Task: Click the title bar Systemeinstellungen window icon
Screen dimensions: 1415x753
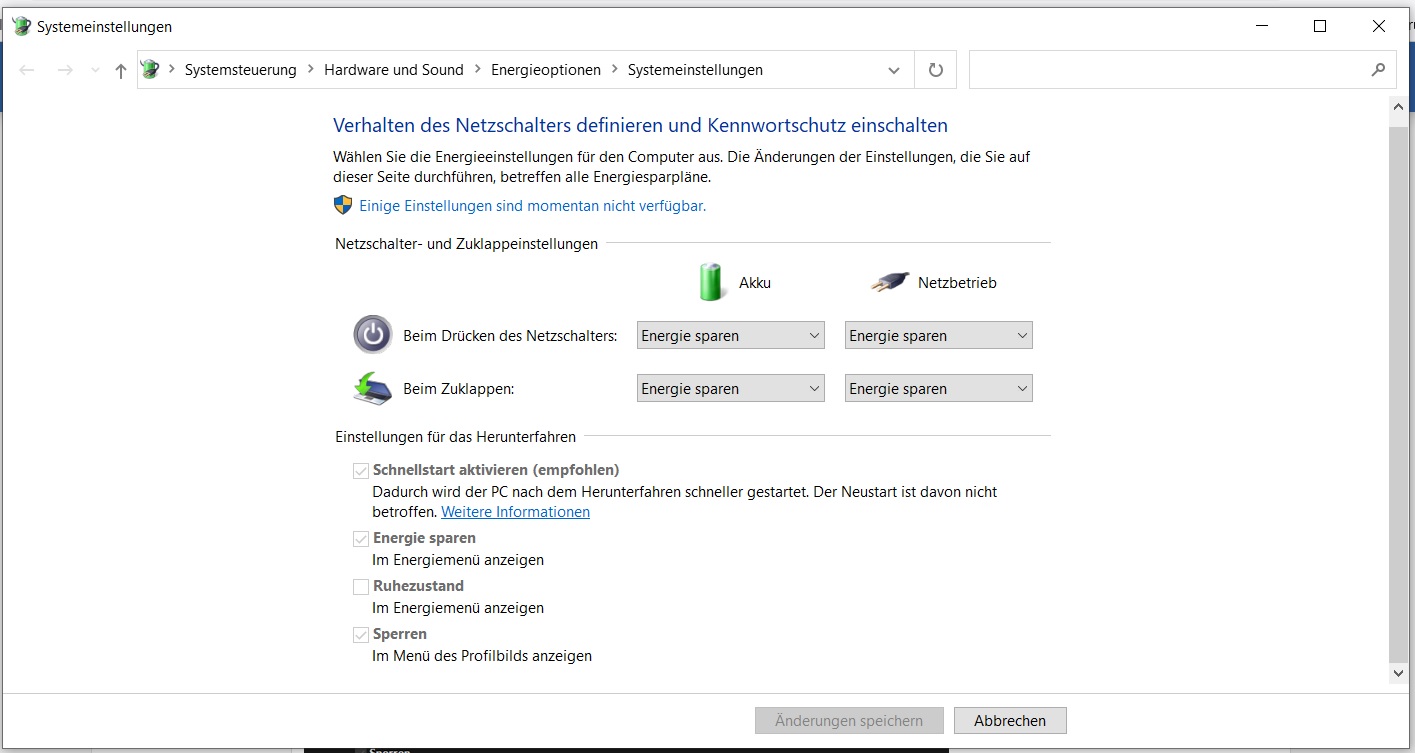Action: click(x=21, y=27)
